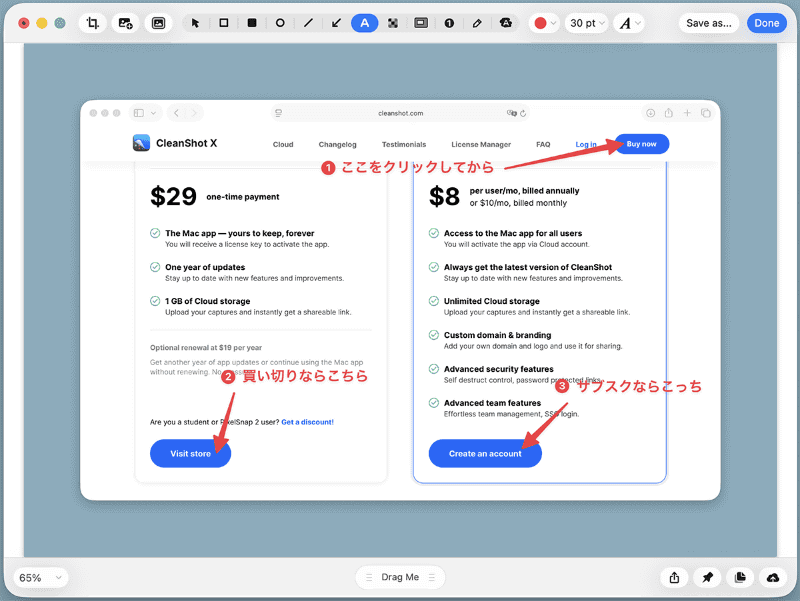Click Log in link in captured webpage

[586, 144]
